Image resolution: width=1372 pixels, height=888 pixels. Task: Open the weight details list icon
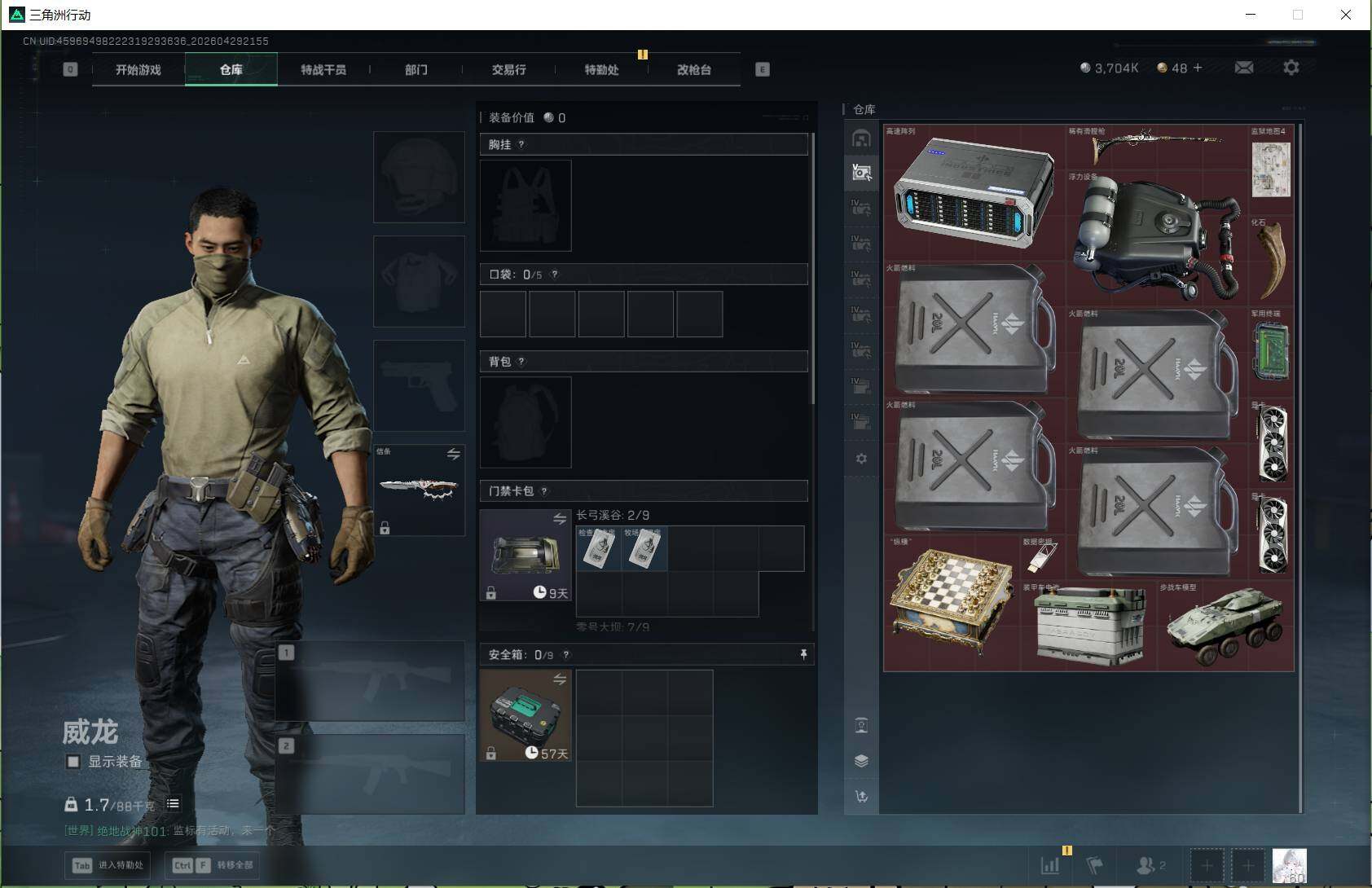coord(173,804)
